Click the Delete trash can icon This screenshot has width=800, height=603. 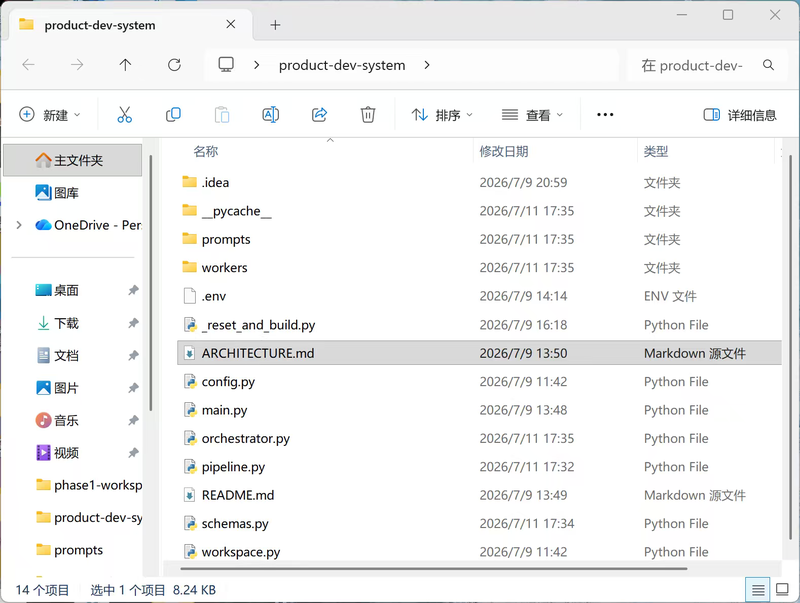(368, 115)
